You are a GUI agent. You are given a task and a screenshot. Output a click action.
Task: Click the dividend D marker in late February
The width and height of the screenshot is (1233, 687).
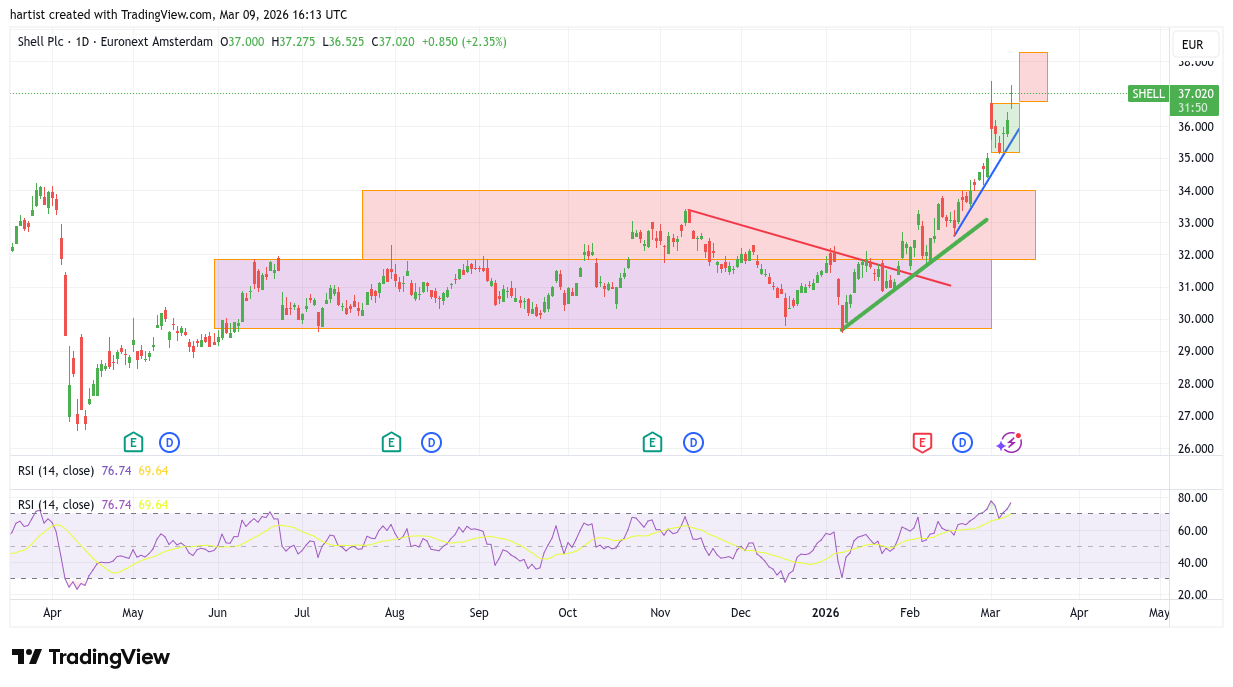pyautogui.click(x=962, y=442)
